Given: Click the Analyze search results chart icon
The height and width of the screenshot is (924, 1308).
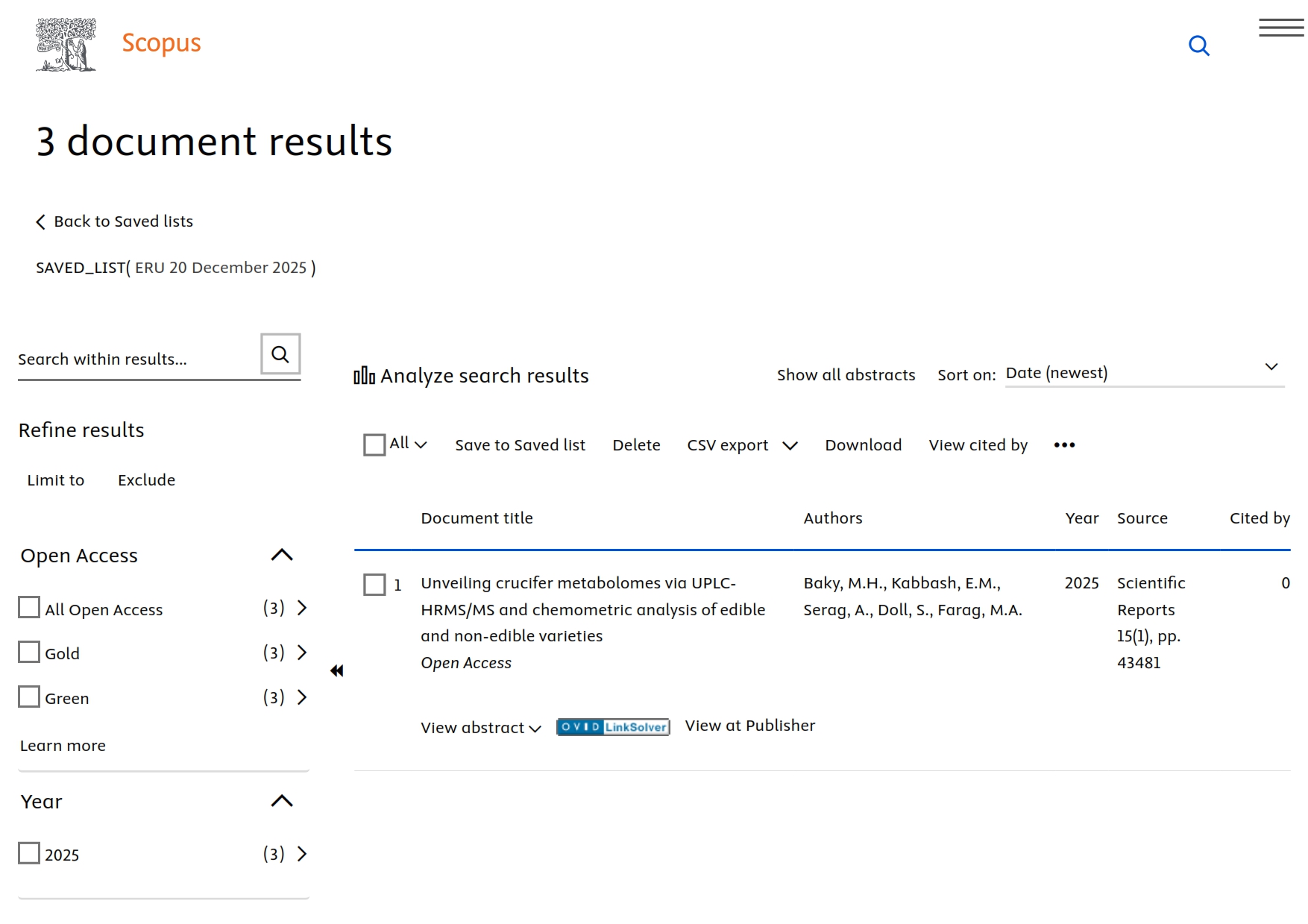Looking at the screenshot, I should pos(364,376).
